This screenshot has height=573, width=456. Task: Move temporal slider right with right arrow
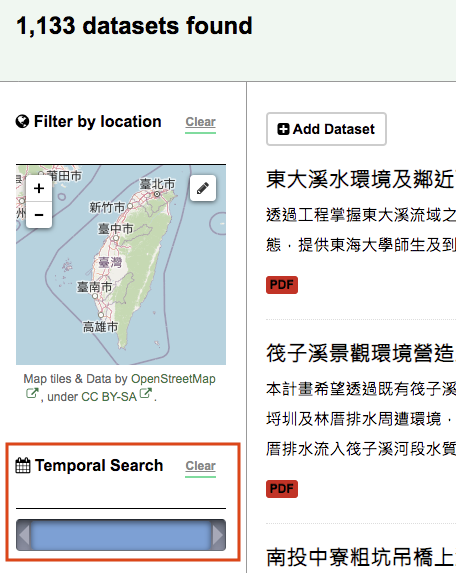point(218,535)
